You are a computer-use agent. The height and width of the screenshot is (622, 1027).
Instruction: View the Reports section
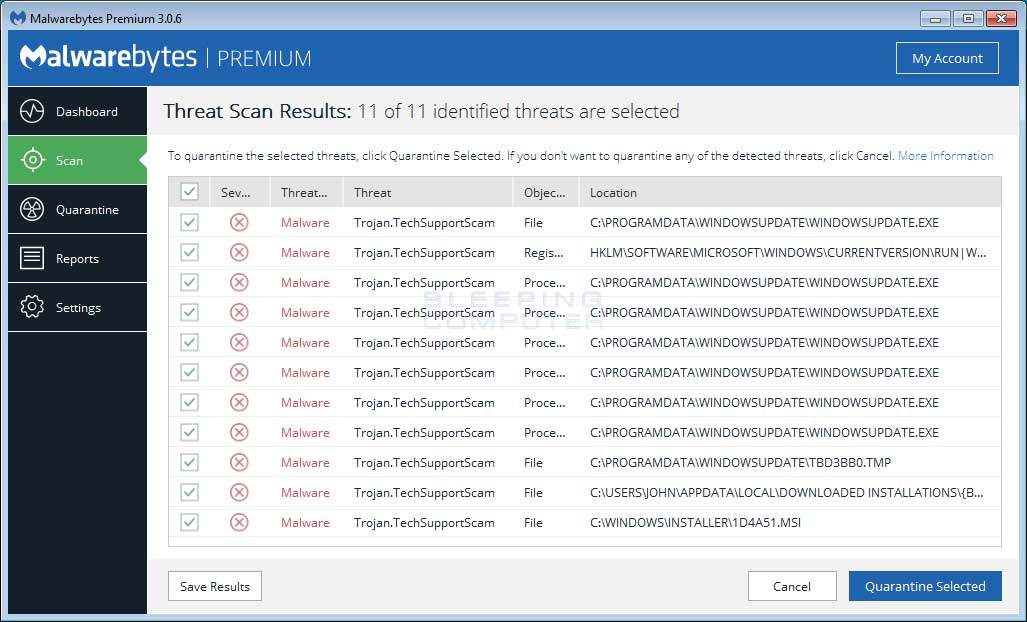pos(77,258)
